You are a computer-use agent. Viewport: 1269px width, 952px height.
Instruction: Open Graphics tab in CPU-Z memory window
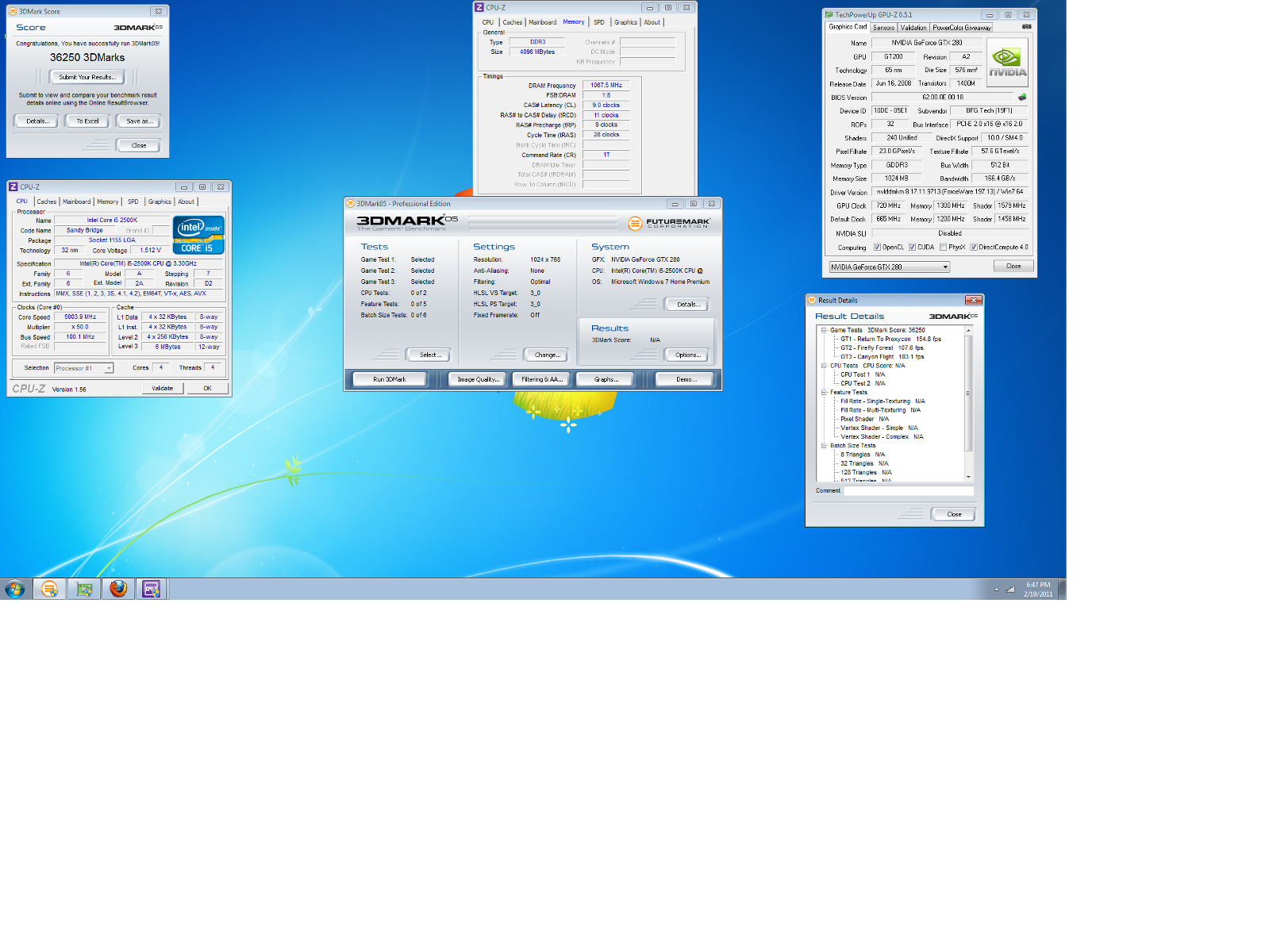625,22
